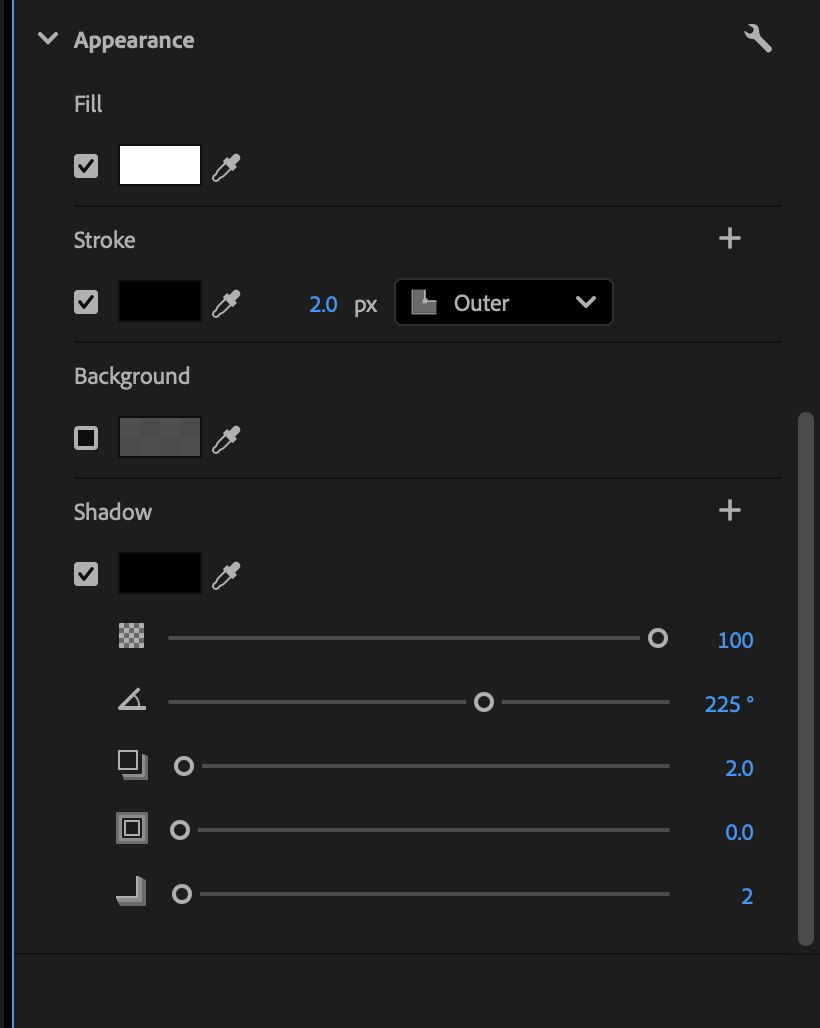Select the Stroke eyedropper tool
This screenshot has width=820, height=1028.
pyautogui.click(x=226, y=303)
